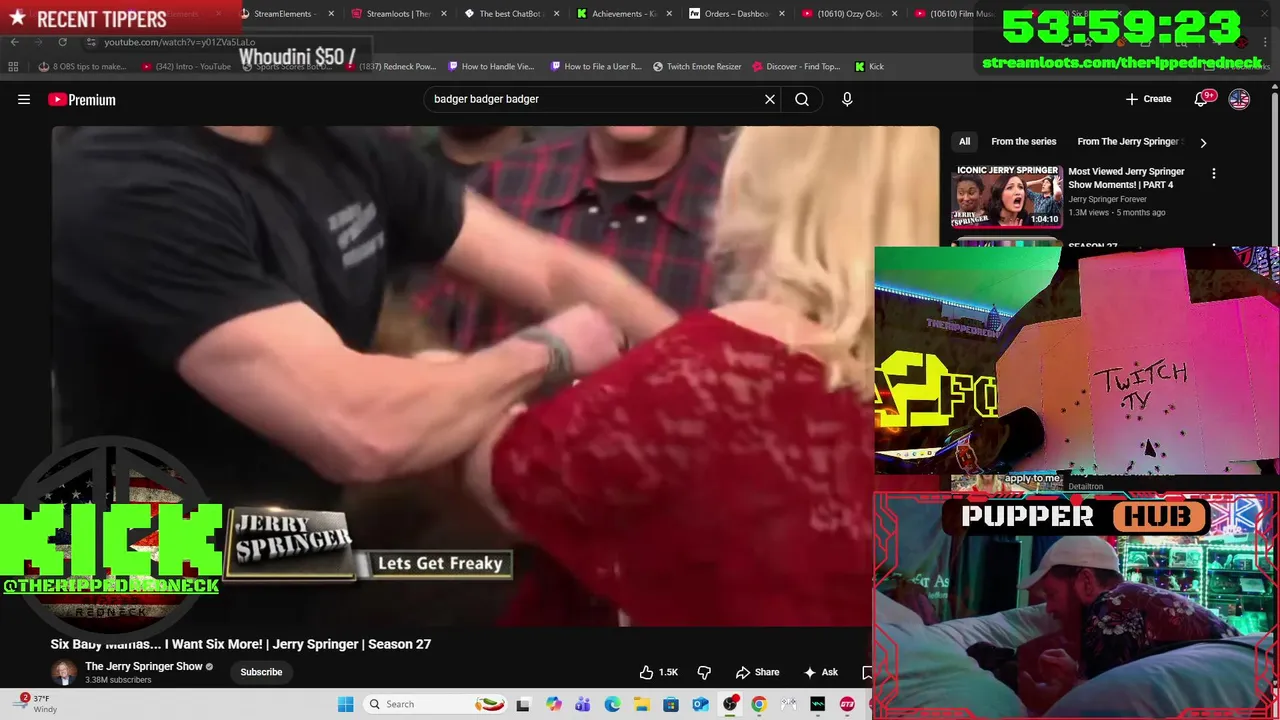Screen dimensions: 1280x720
Task: Subscribe to The Jerry Springer Show
Action: click(261, 672)
